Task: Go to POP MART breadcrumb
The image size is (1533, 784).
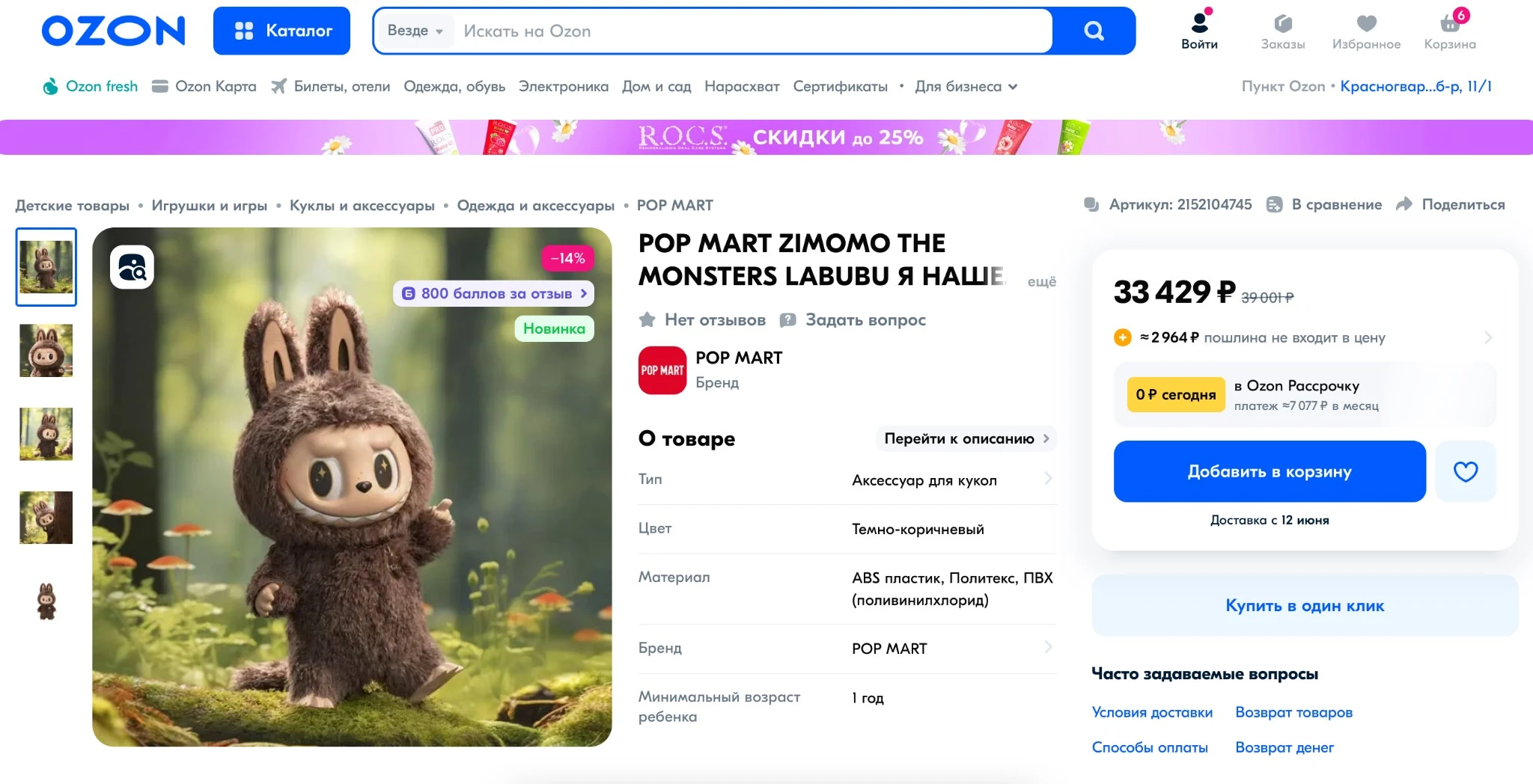Action: [x=674, y=205]
